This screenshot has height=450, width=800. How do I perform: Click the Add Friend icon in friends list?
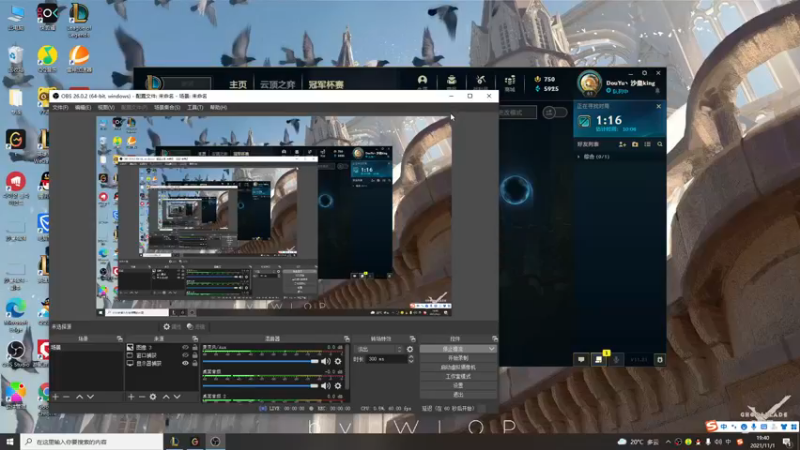click(622, 144)
